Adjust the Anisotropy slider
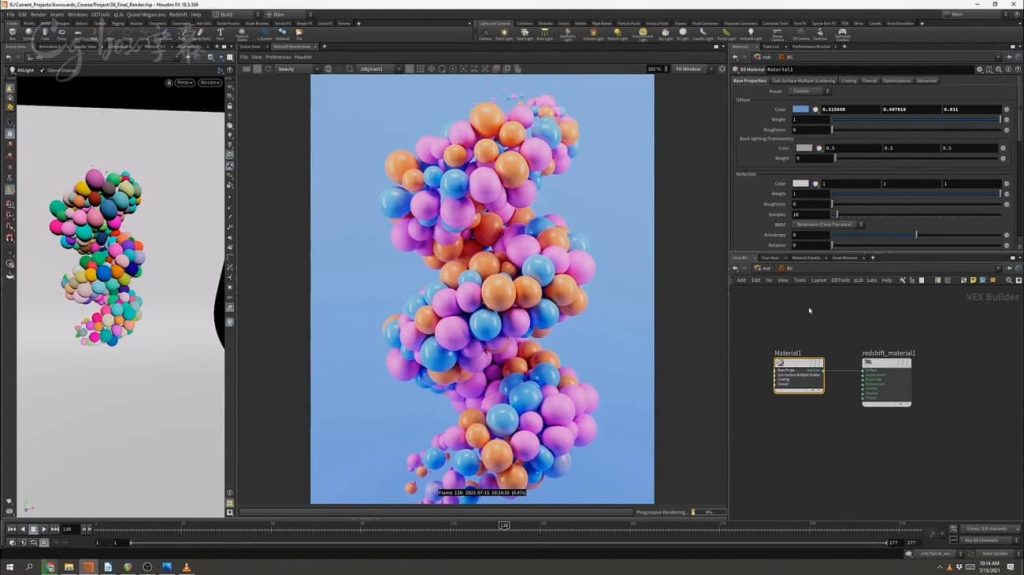The width and height of the screenshot is (1024, 575). [x=916, y=235]
